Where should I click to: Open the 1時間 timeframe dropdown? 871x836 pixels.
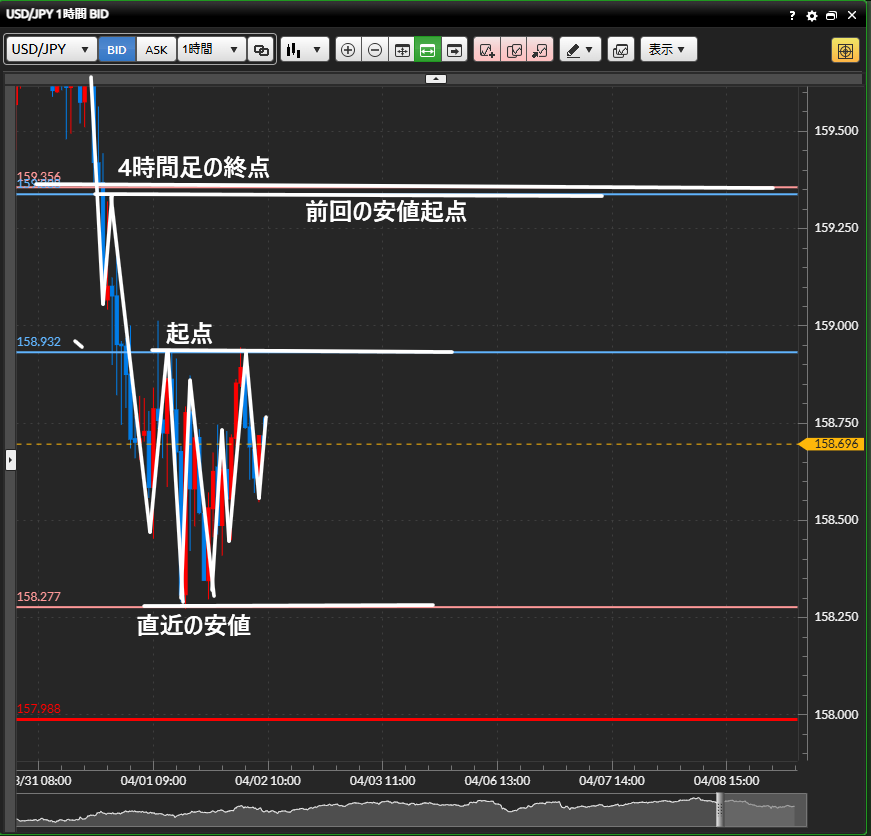[211, 50]
